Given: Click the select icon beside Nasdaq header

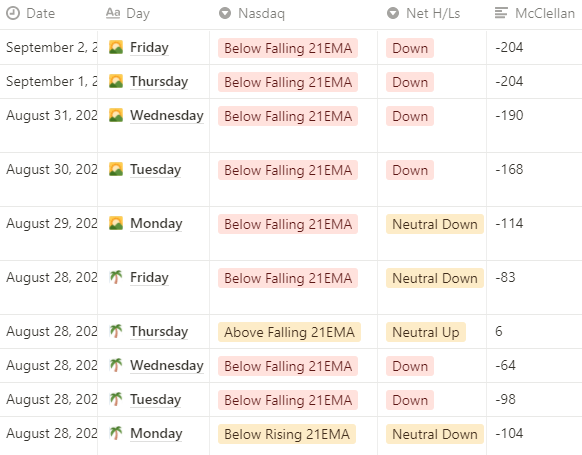Looking at the screenshot, I should [x=225, y=13].
